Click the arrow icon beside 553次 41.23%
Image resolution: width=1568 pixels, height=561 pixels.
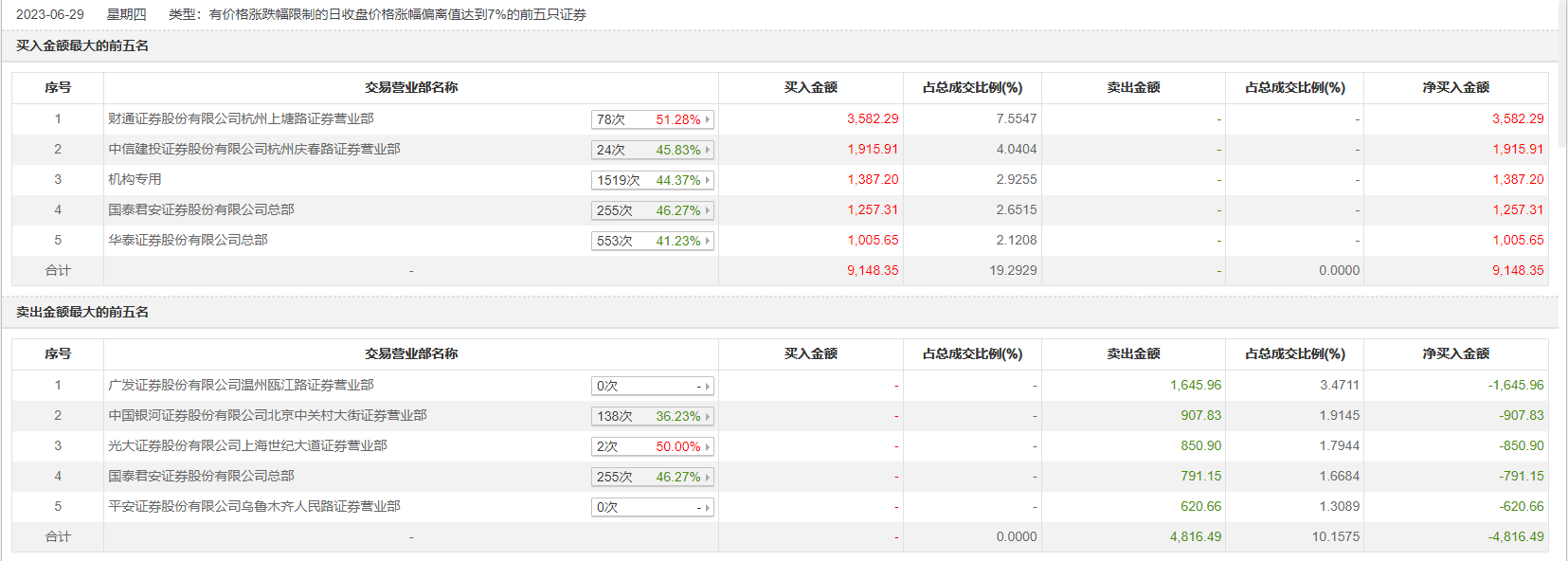[x=708, y=241]
